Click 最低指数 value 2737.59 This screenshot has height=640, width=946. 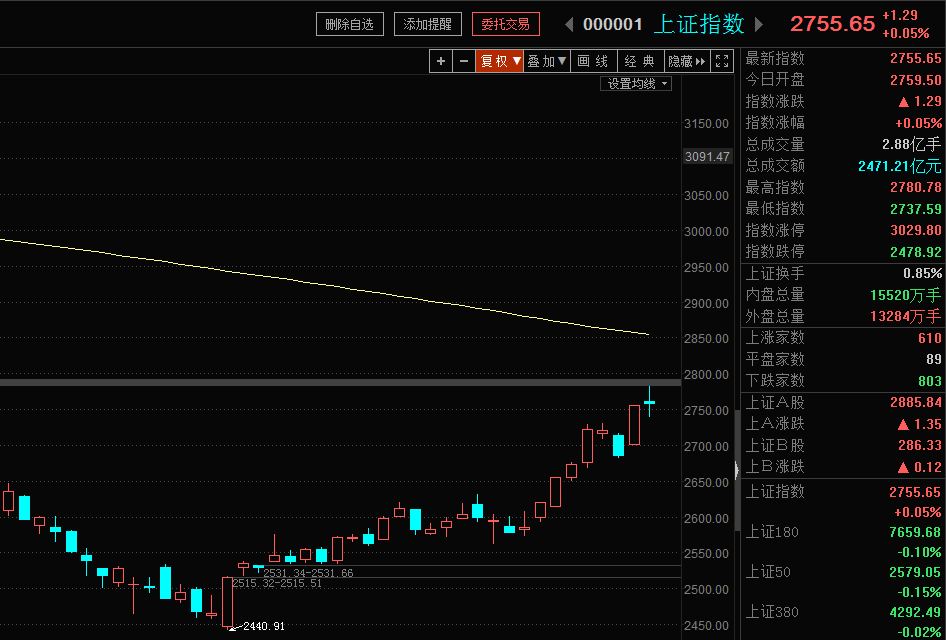point(916,209)
